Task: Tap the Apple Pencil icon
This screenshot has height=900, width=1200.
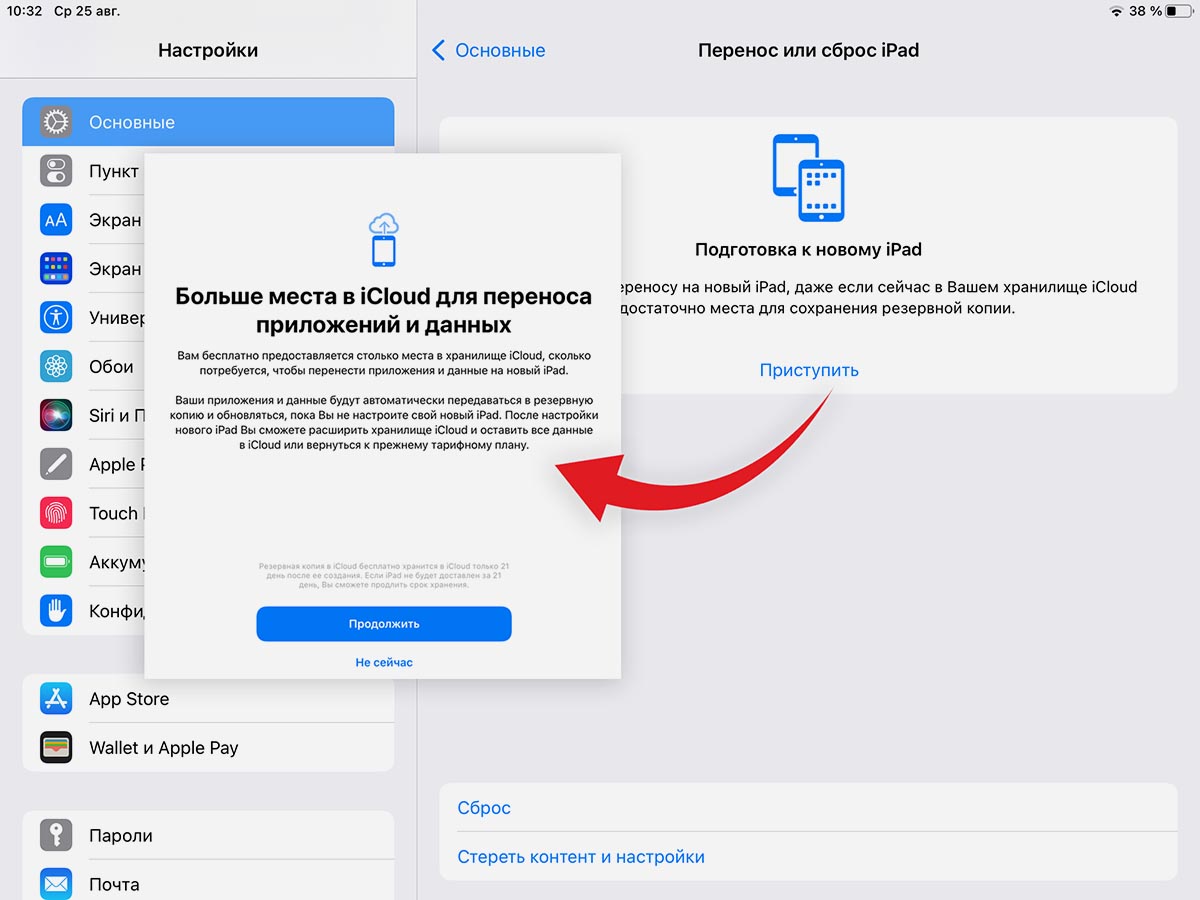Action: (x=56, y=464)
